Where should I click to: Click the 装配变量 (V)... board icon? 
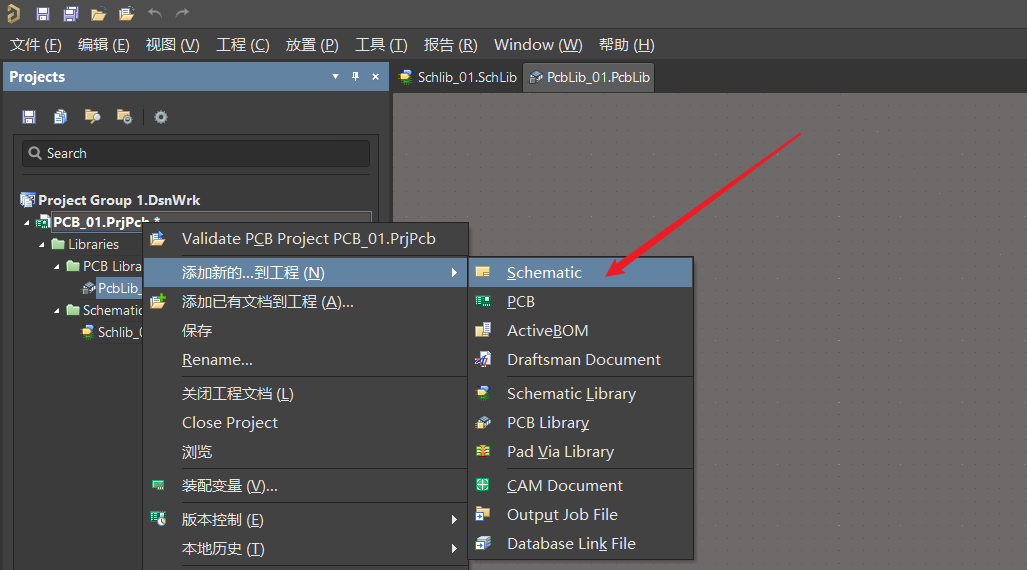click(x=158, y=485)
